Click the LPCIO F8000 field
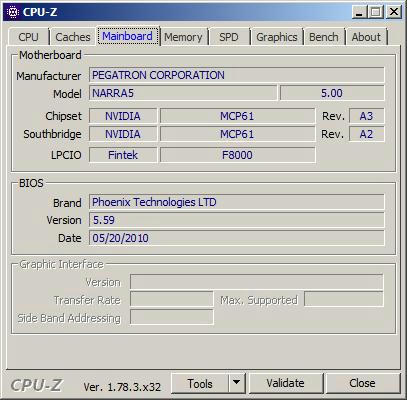Screen dimensions: 407x400 click(237, 155)
